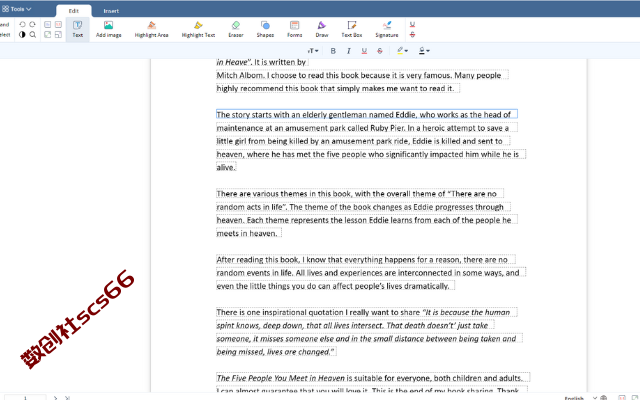Screen dimensions: 640x400
Task: Open the Shapes tool
Action: (x=265, y=29)
